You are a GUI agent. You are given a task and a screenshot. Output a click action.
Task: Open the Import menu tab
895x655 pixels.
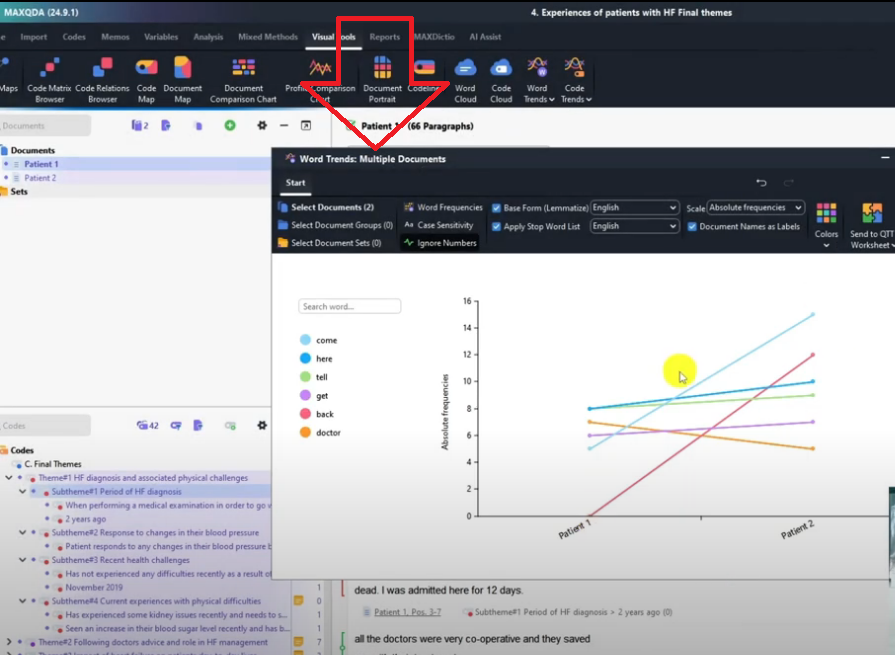(34, 37)
